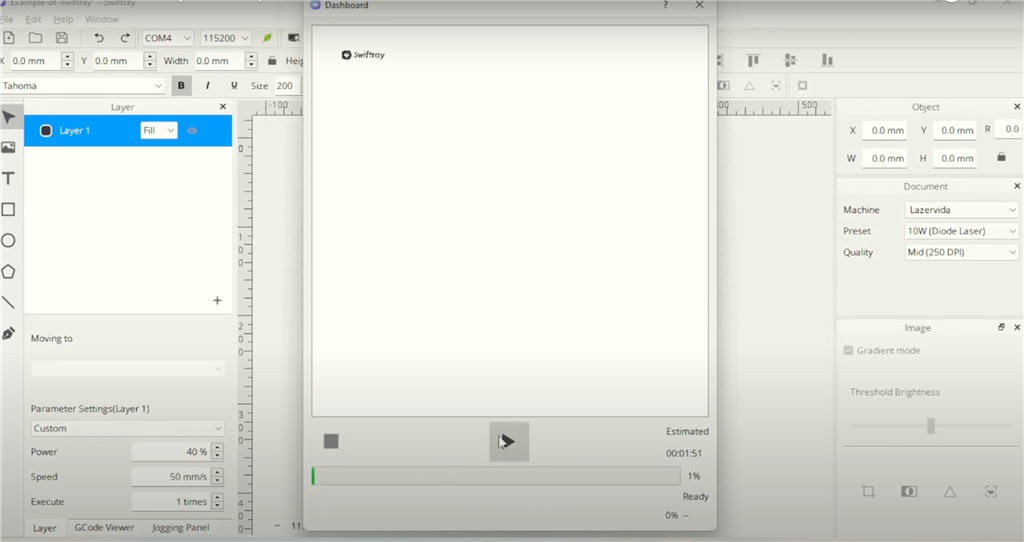Expand the COM4 port dropdown
1024x542 pixels.
point(167,38)
